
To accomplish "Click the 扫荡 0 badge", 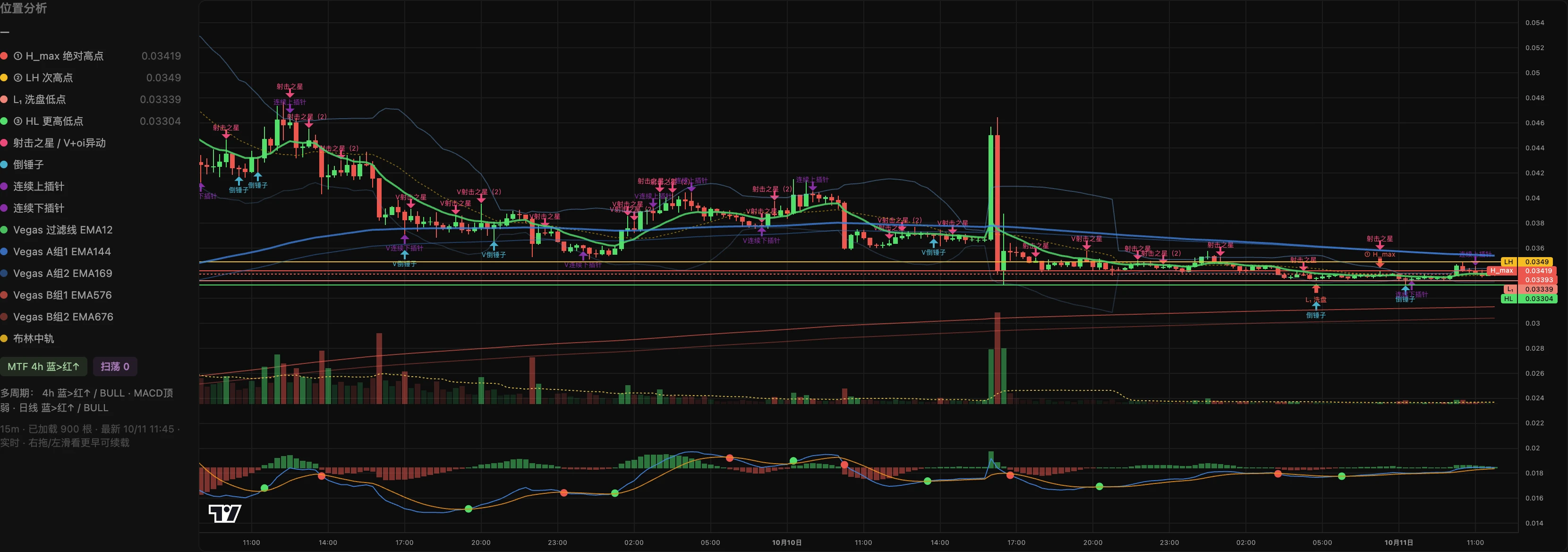I will pyautogui.click(x=115, y=367).
